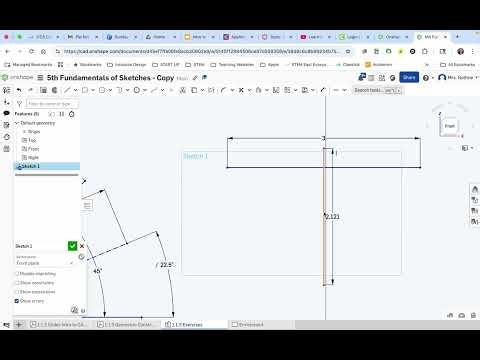Click the 45° angle dimension
The image size is (480, 360).
click(x=97, y=271)
